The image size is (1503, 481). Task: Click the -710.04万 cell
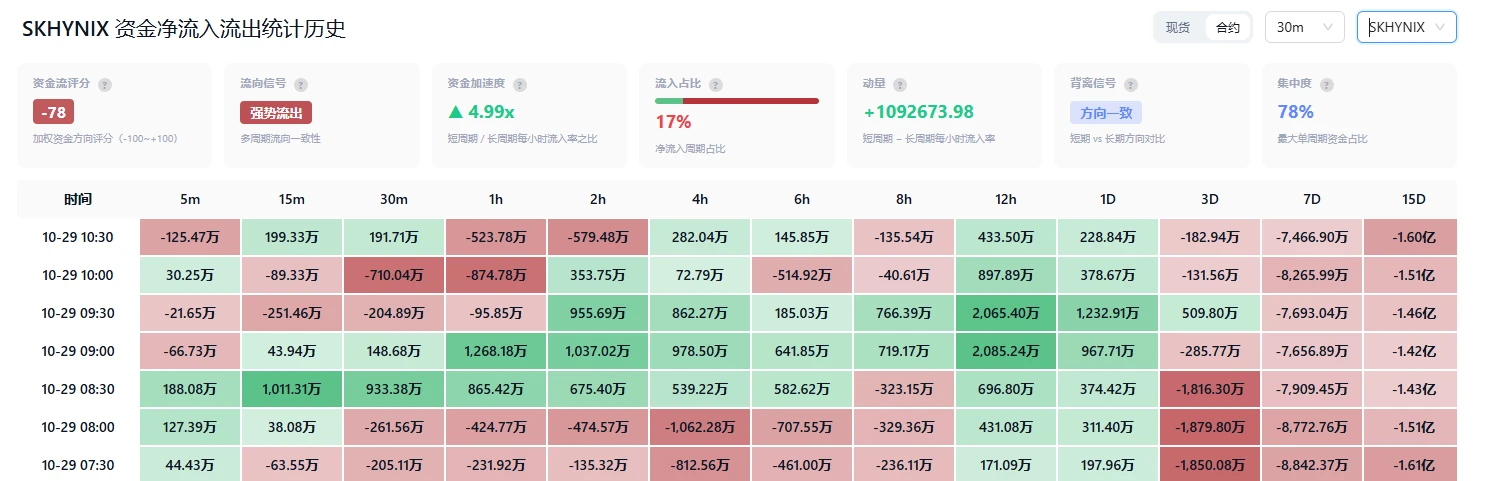point(394,275)
